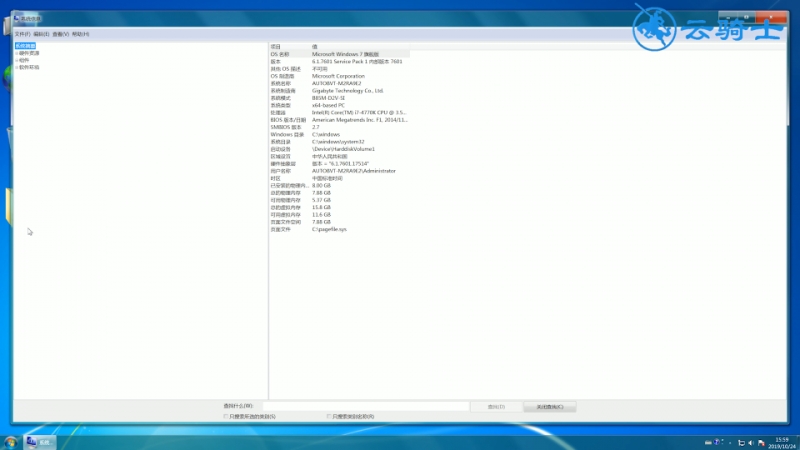Image resolution: width=800 pixels, height=450 pixels.
Task: Click the 8.00 GB installed memory value
Action: point(321,186)
